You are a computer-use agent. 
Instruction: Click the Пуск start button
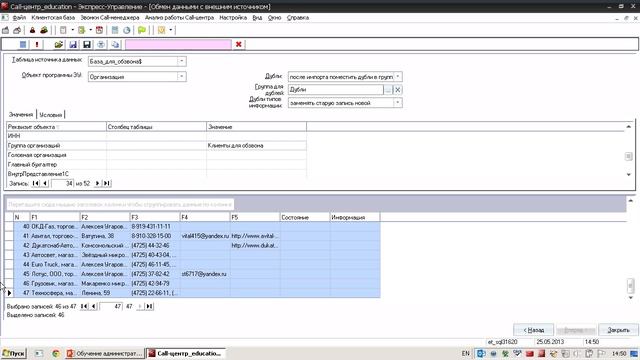click(x=13, y=353)
